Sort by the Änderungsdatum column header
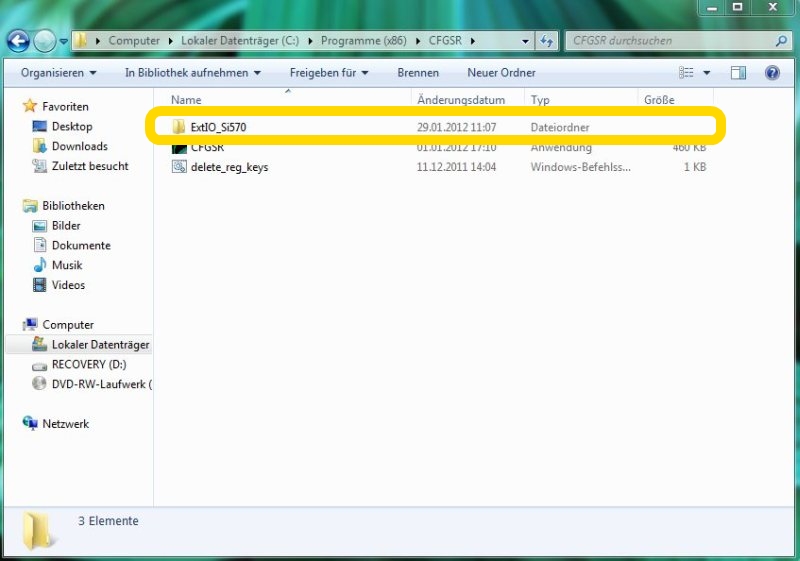 (461, 100)
